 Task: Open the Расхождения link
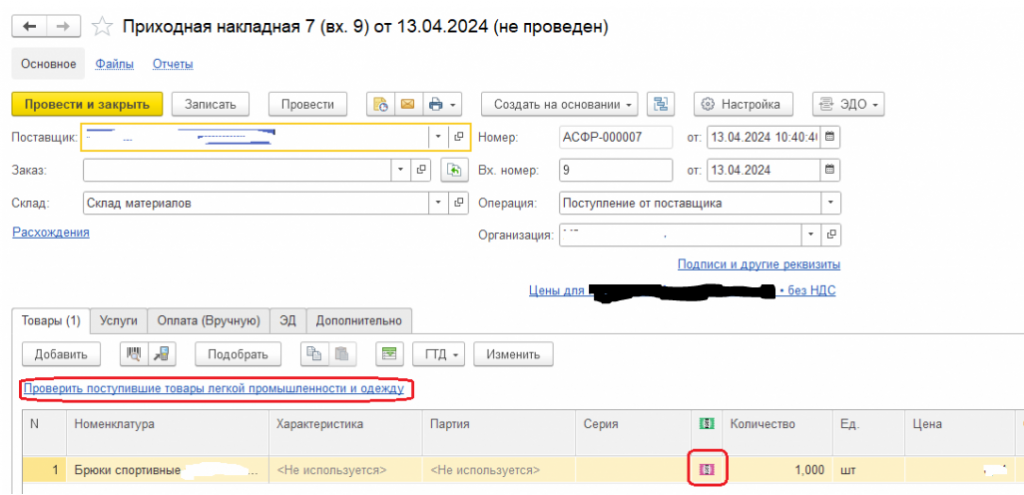51,232
